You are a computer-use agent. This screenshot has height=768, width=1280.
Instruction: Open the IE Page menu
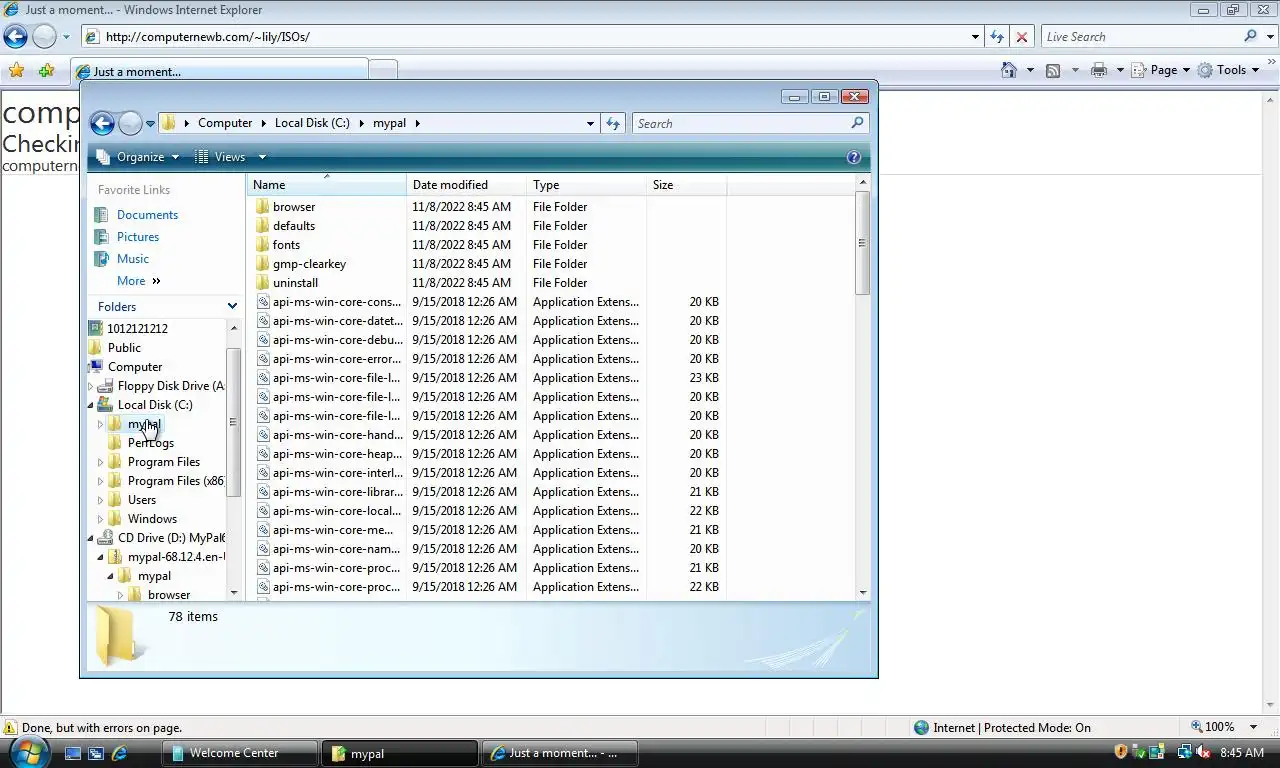[x=1161, y=70]
